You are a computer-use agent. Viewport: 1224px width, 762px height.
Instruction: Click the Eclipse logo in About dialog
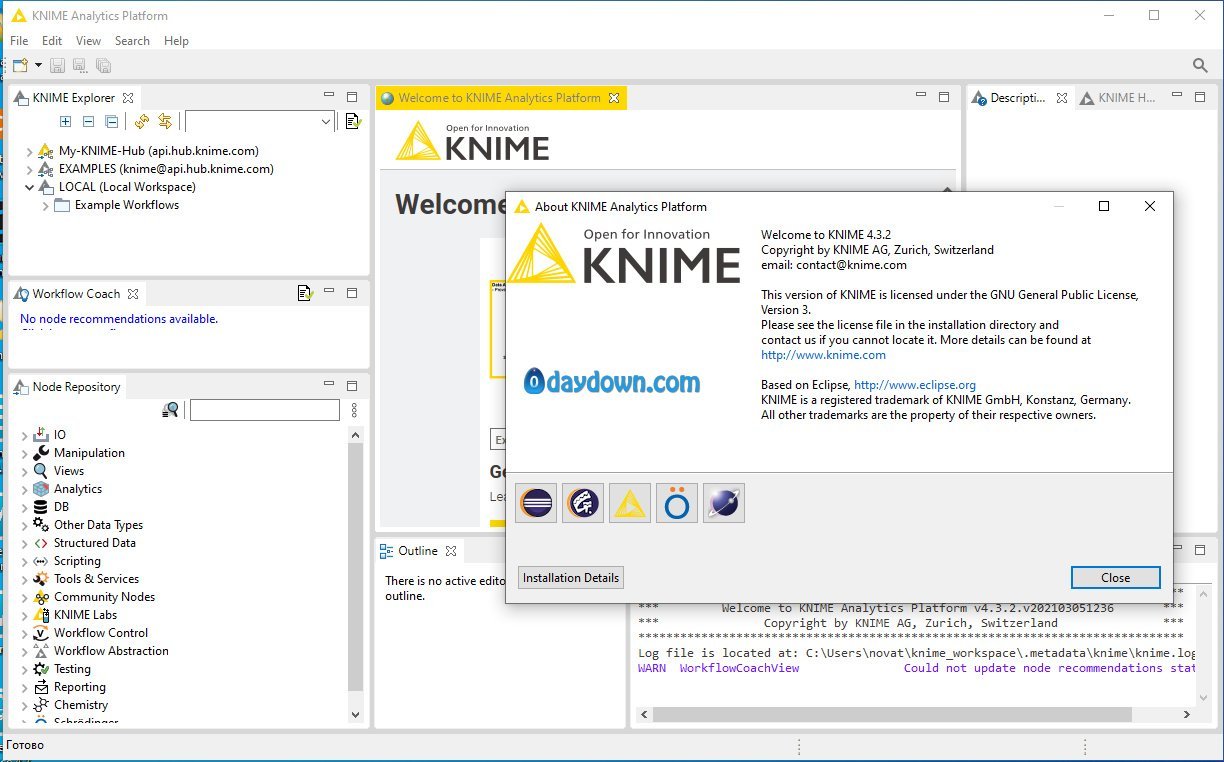click(x=536, y=503)
